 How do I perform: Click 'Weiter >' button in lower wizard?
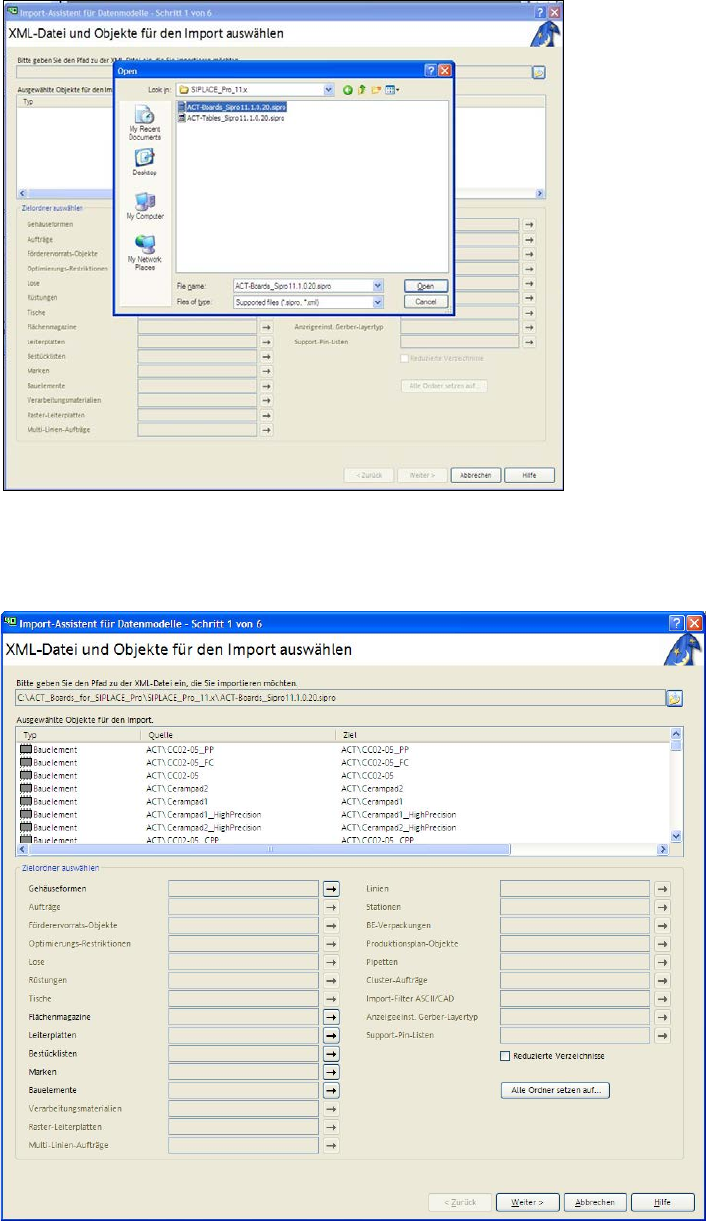527,1202
